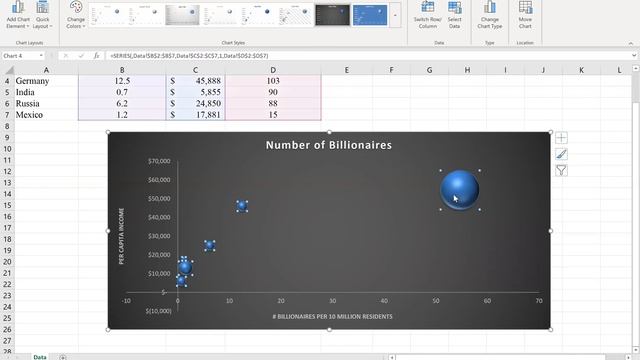Click the cell with value 45,888
Screen dimensions: 640x360
196,81
